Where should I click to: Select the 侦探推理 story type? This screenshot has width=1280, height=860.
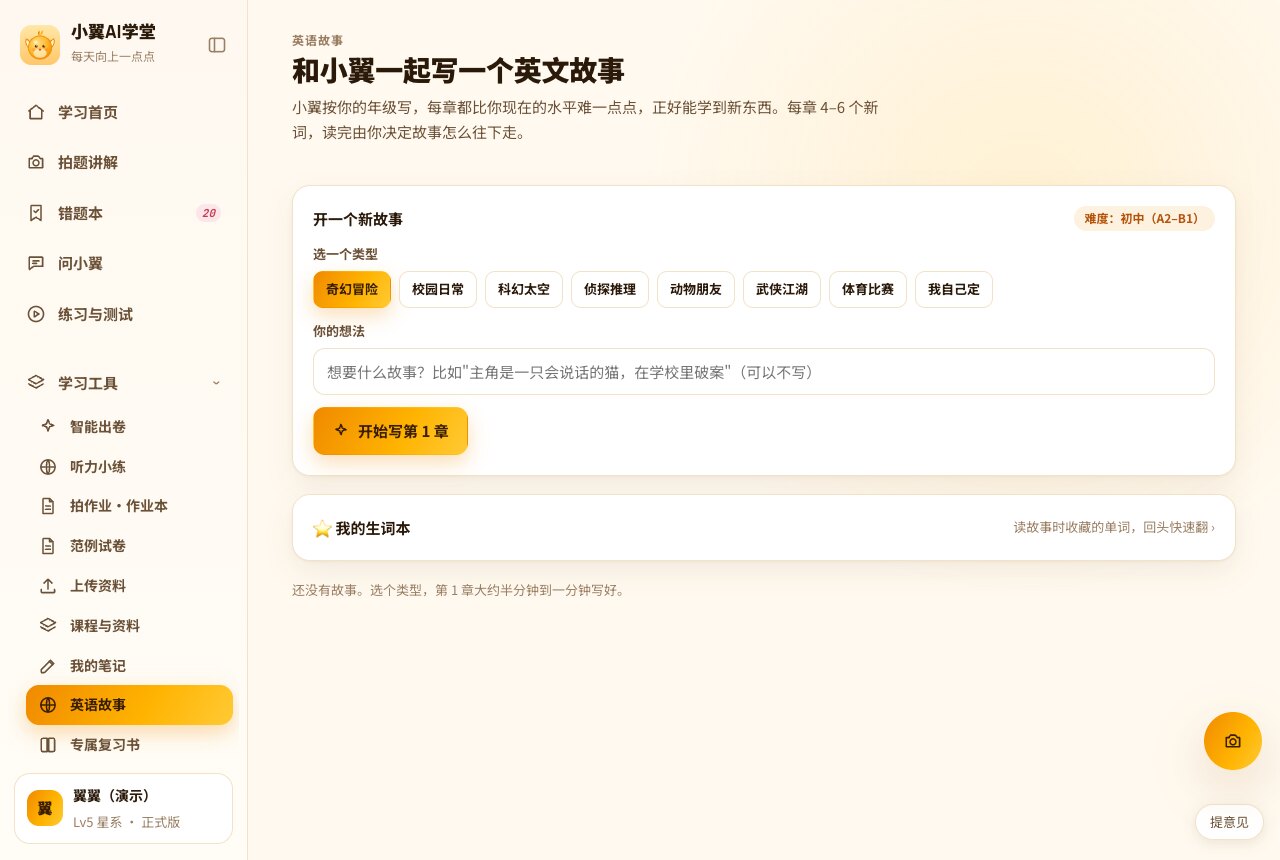pos(610,289)
